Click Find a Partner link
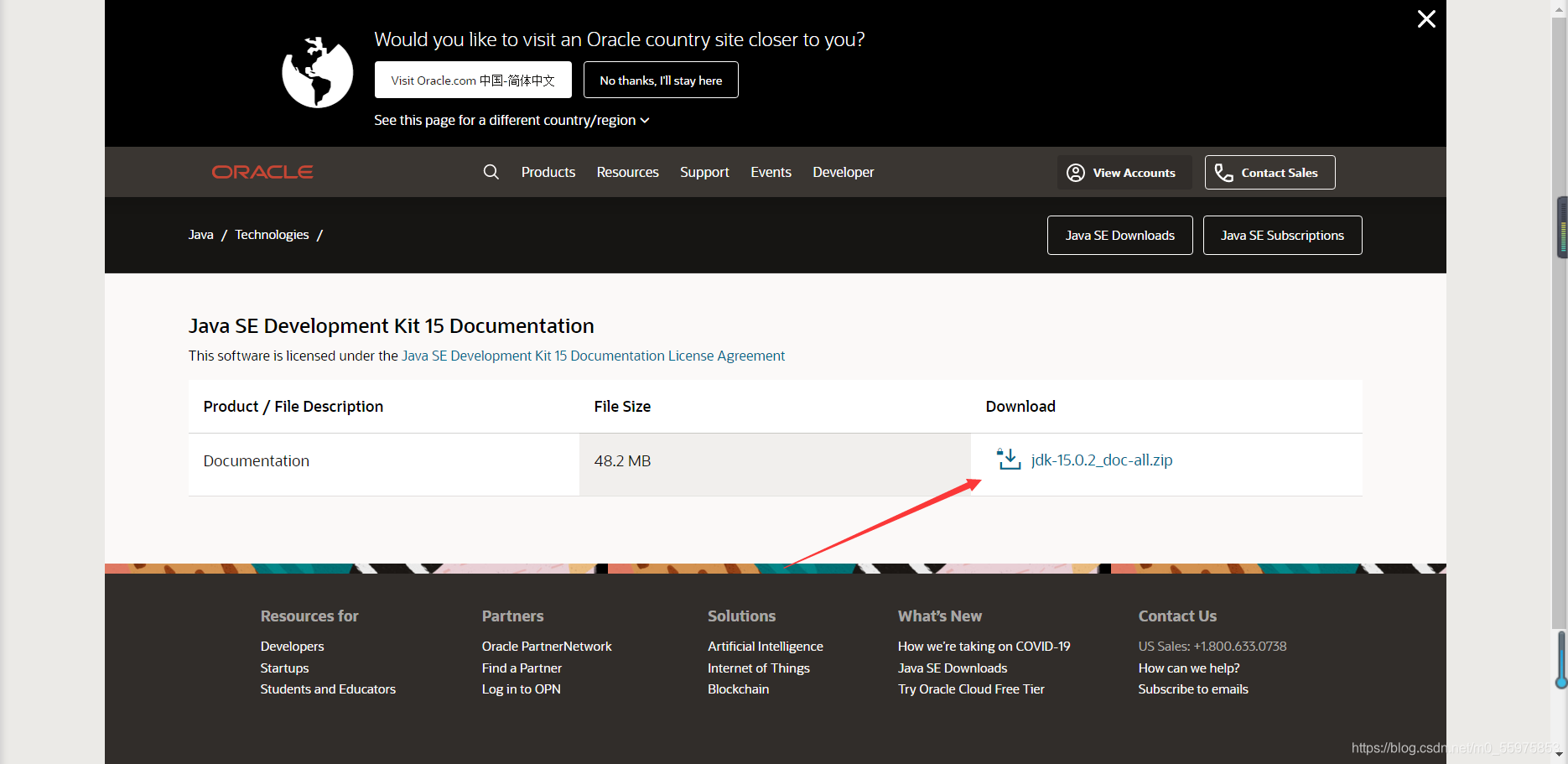The image size is (1568, 764). (x=522, y=668)
